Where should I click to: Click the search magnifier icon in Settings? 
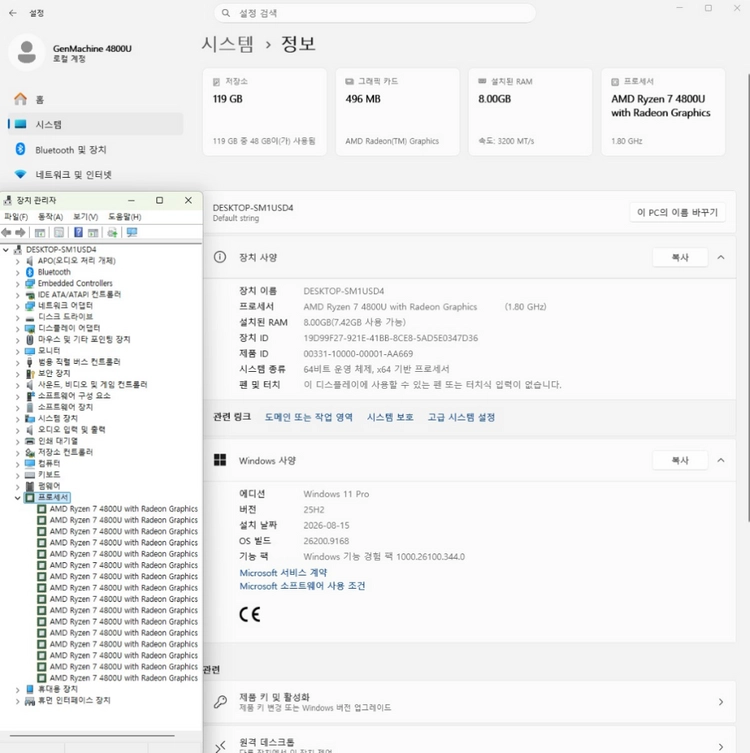pyautogui.click(x=226, y=13)
